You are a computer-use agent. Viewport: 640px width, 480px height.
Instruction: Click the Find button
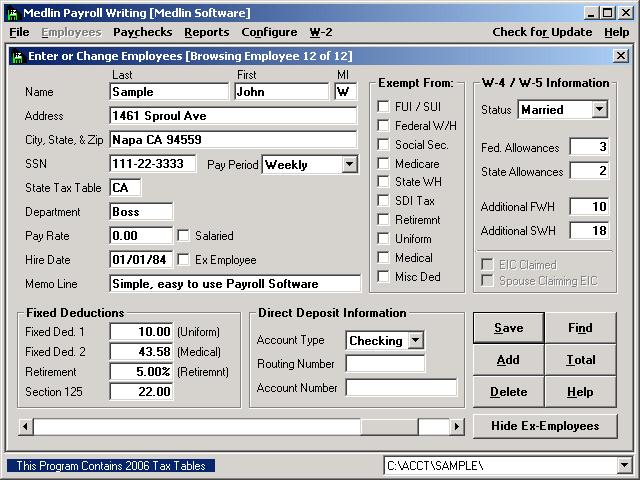click(580, 328)
